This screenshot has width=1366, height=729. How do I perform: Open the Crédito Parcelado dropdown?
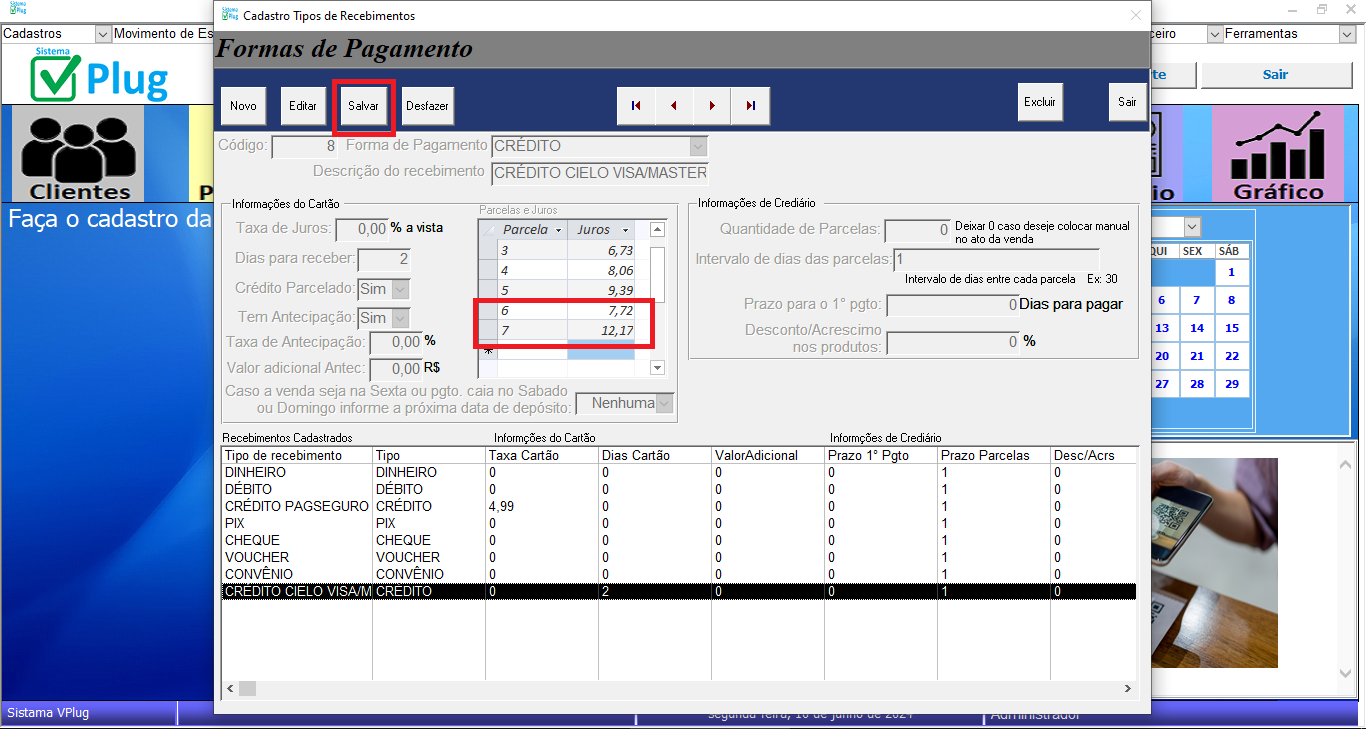coord(400,289)
